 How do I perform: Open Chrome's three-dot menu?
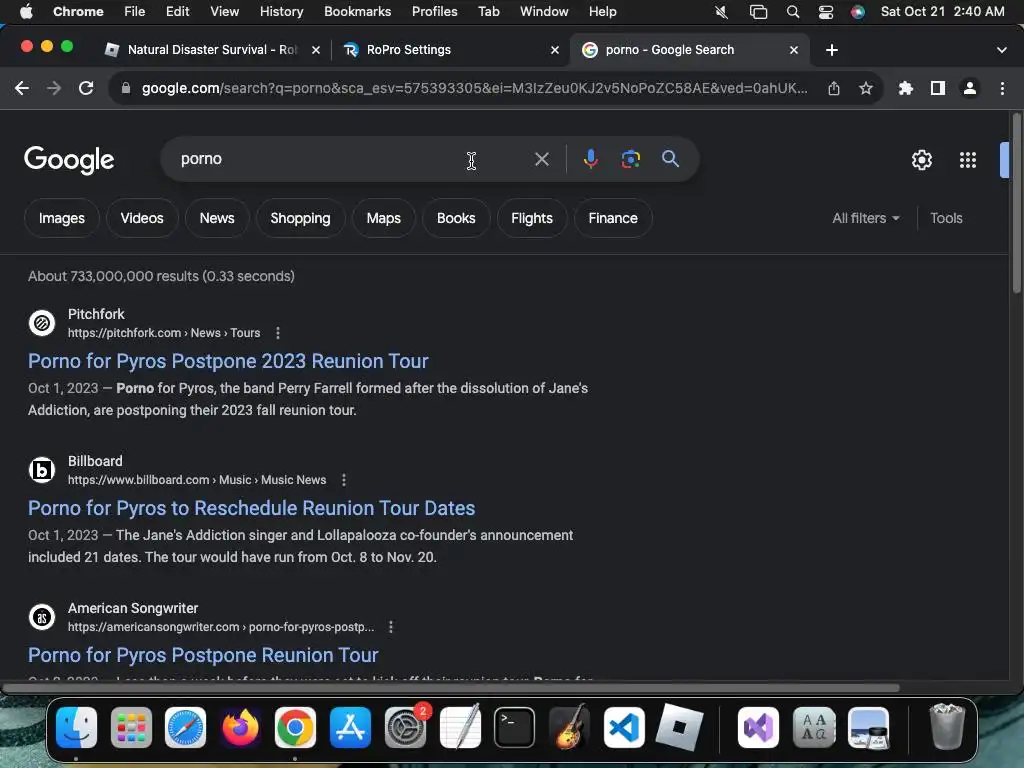1002,88
